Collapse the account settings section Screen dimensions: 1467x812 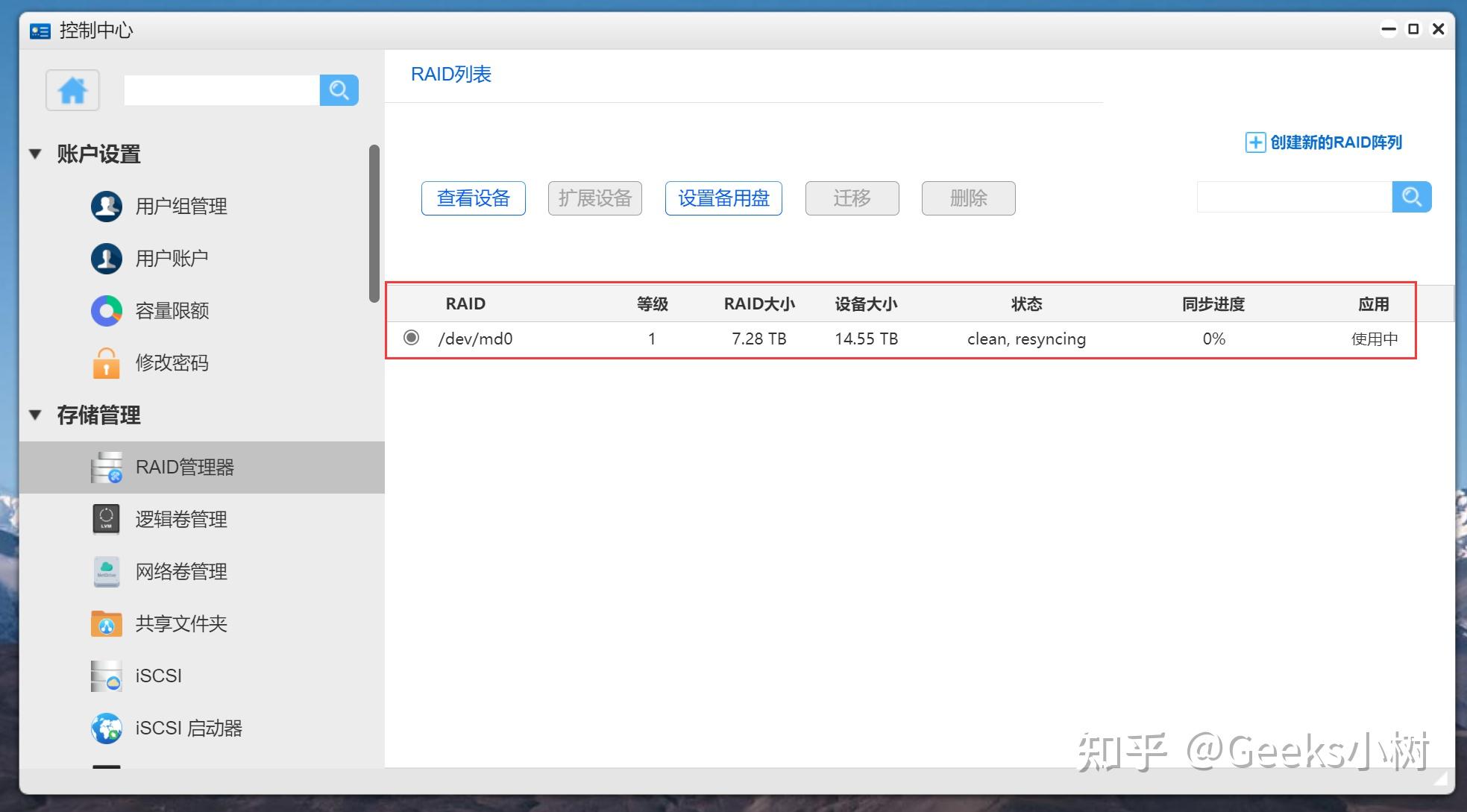35,154
